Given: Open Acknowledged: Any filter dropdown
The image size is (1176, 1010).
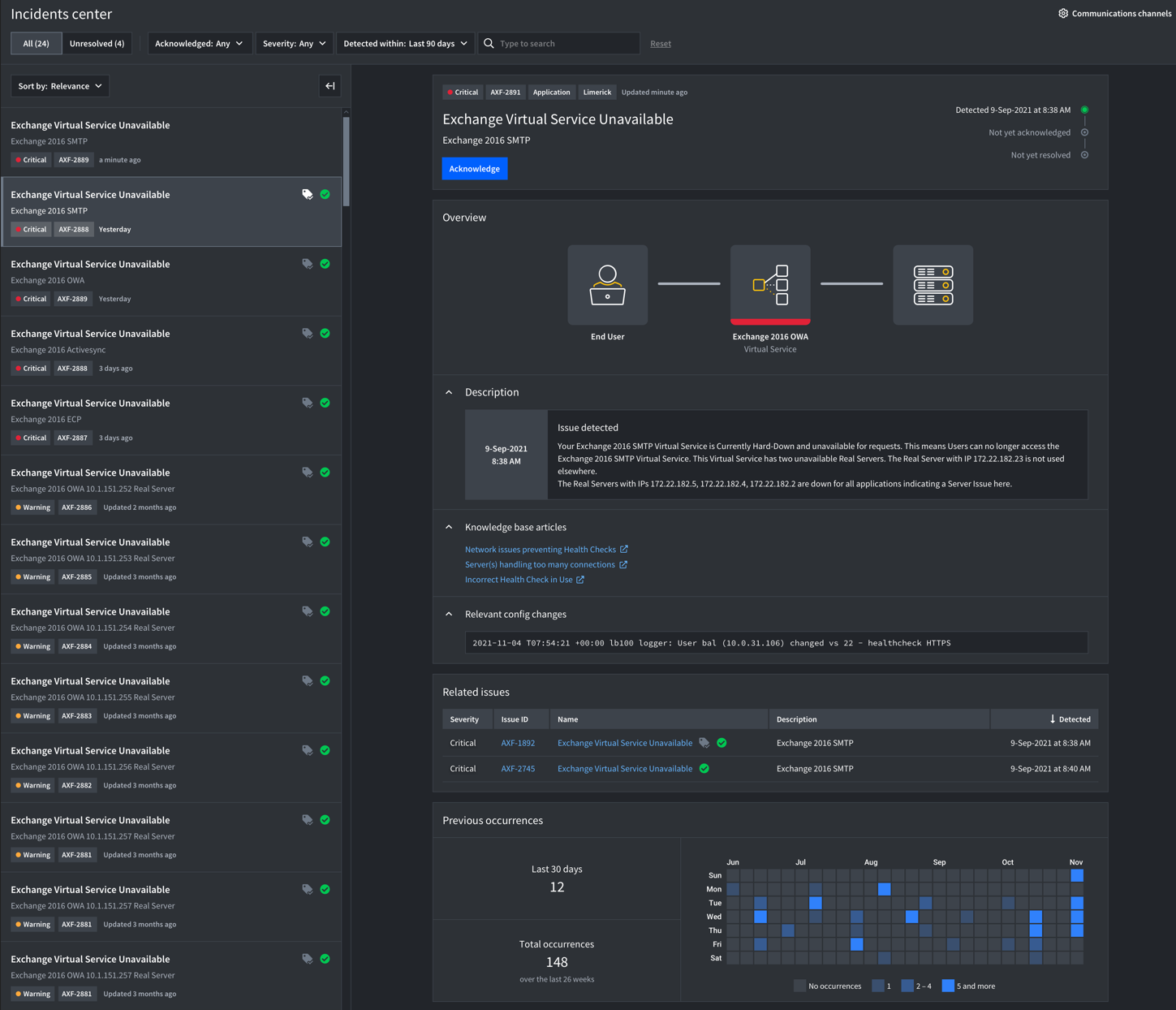Looking at the screenshot, I should tap(199, 44).
